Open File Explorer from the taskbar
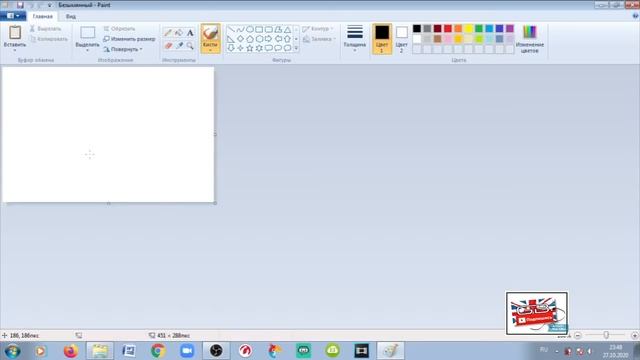 coord(100,351)
